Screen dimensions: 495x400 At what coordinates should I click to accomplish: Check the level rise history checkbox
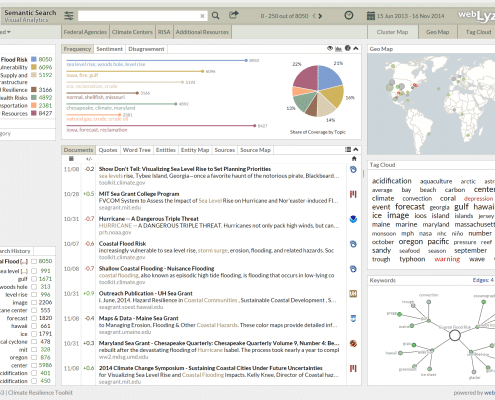[x=34, y=295]
